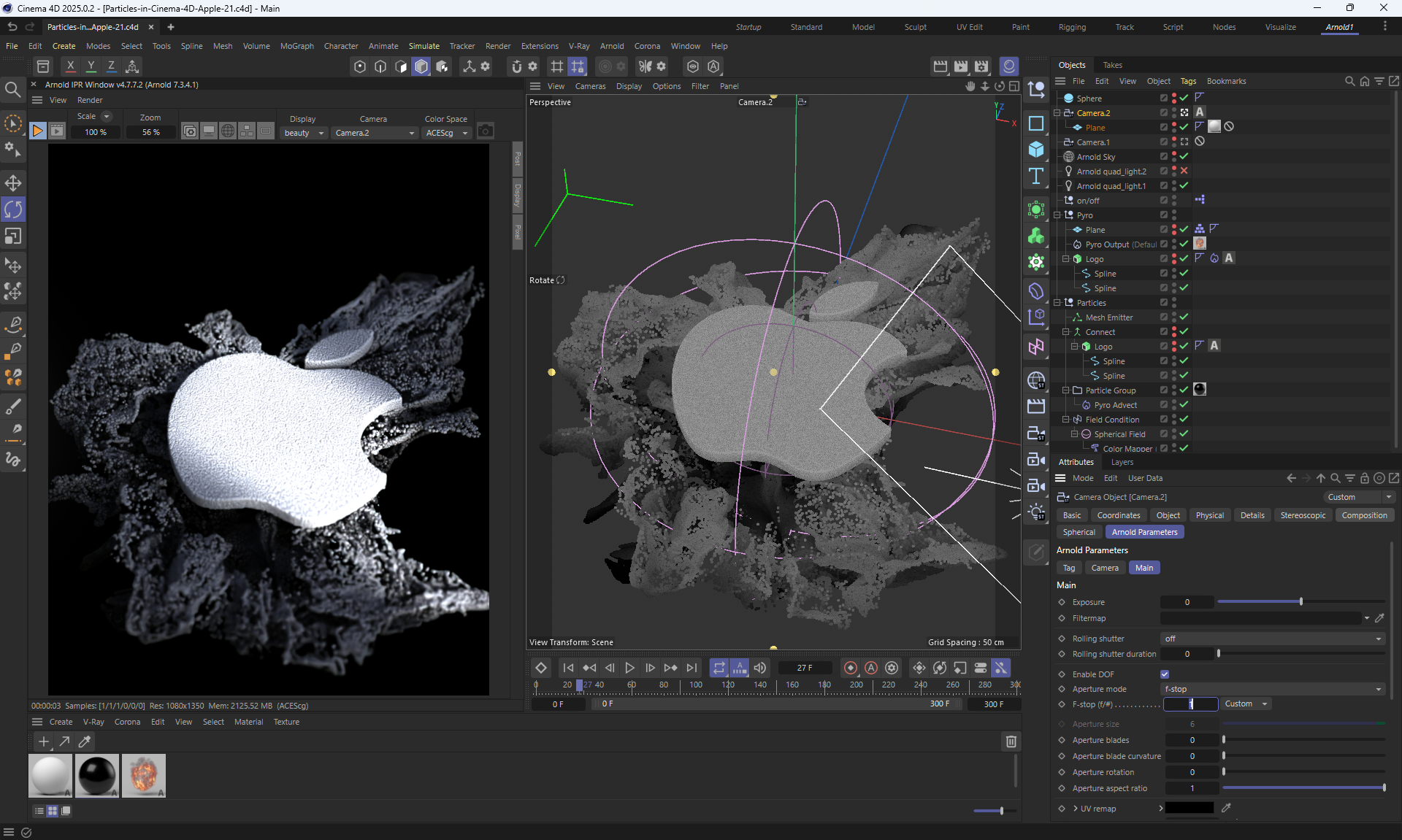Click the record active objects button

tap(851, 668)
